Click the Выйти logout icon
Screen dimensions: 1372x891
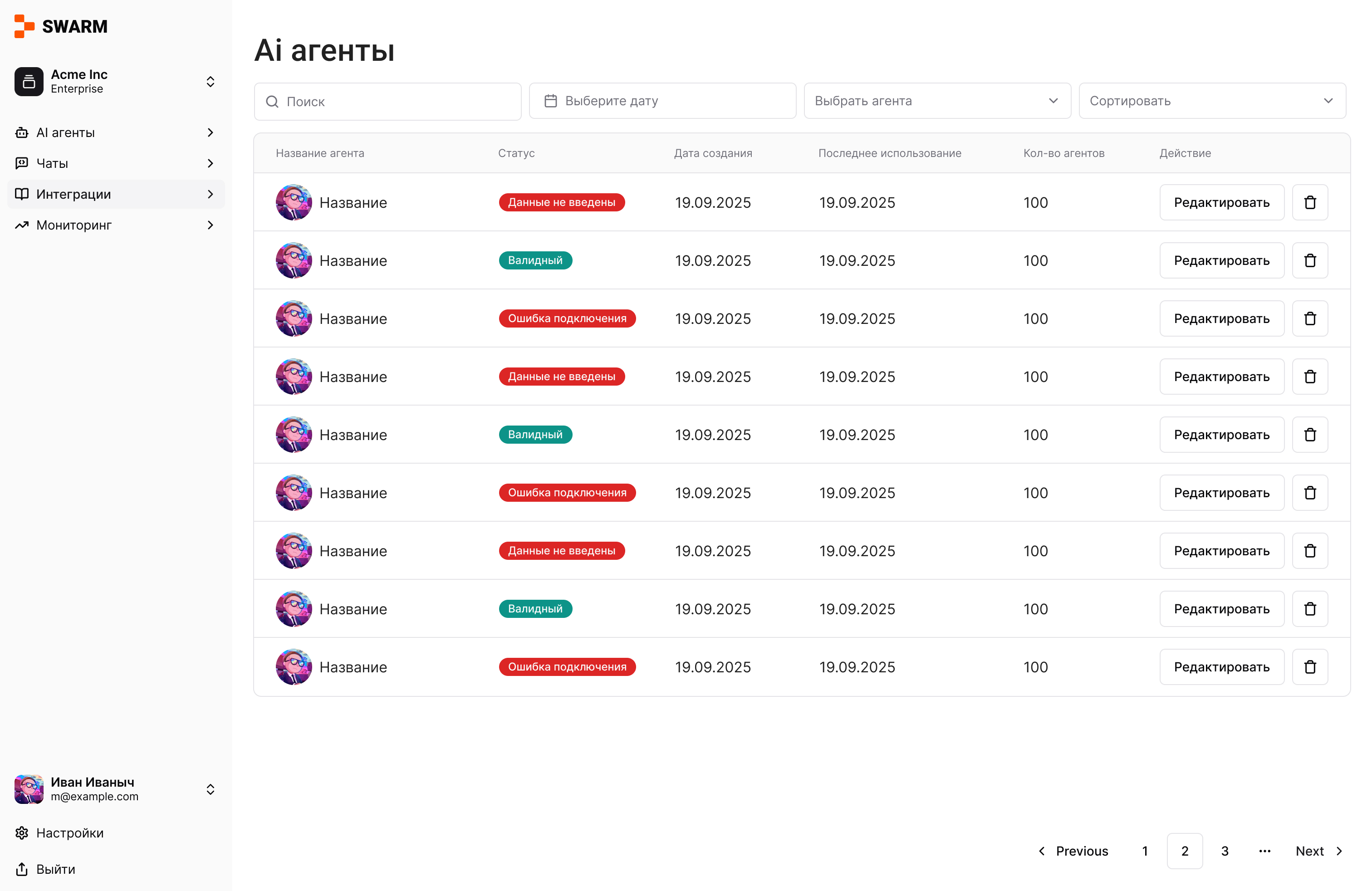[x=22, y=868]
